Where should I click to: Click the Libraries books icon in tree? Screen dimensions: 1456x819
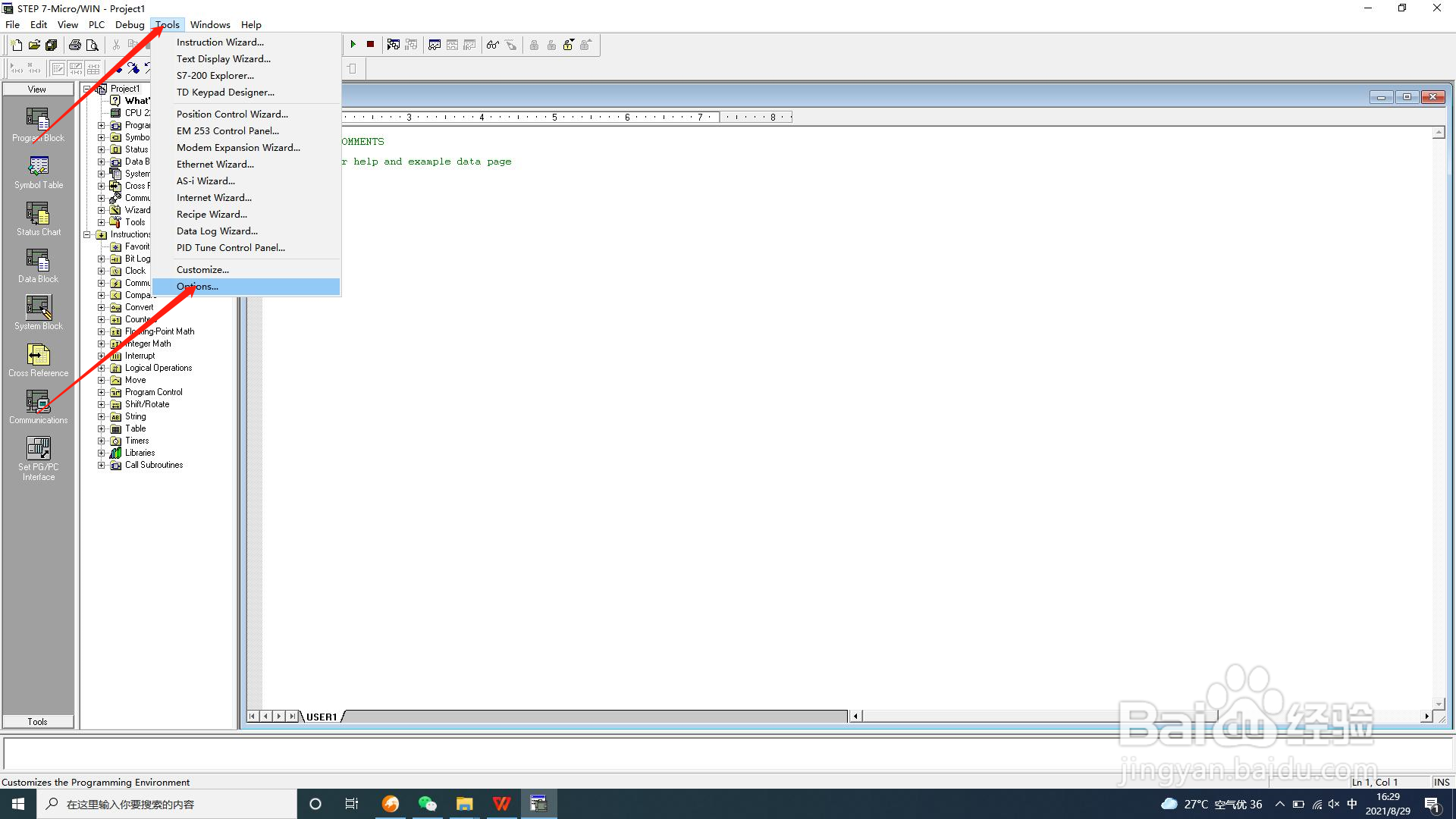click(x=116, y=453)
